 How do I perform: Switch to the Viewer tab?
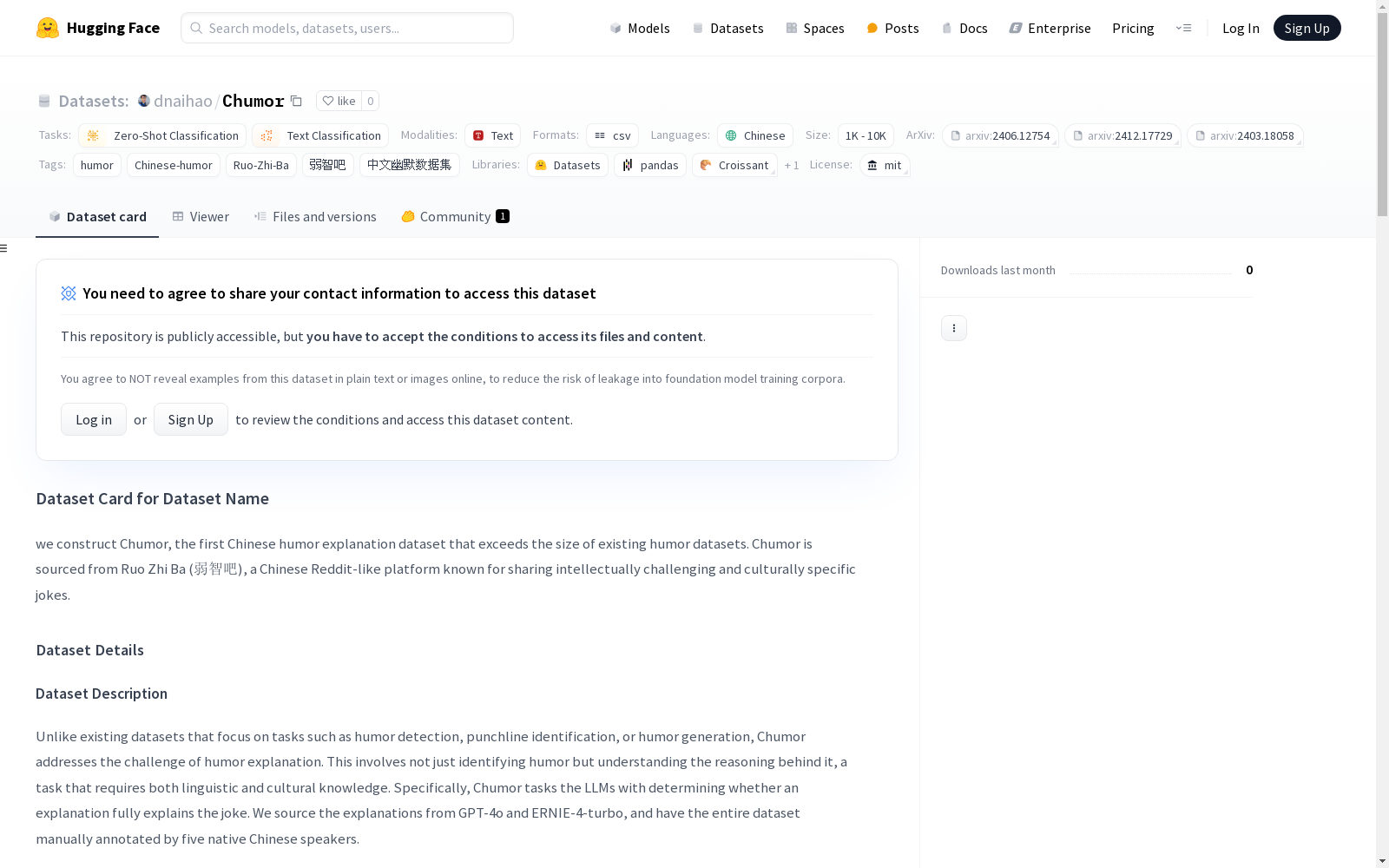pos(201,217)
